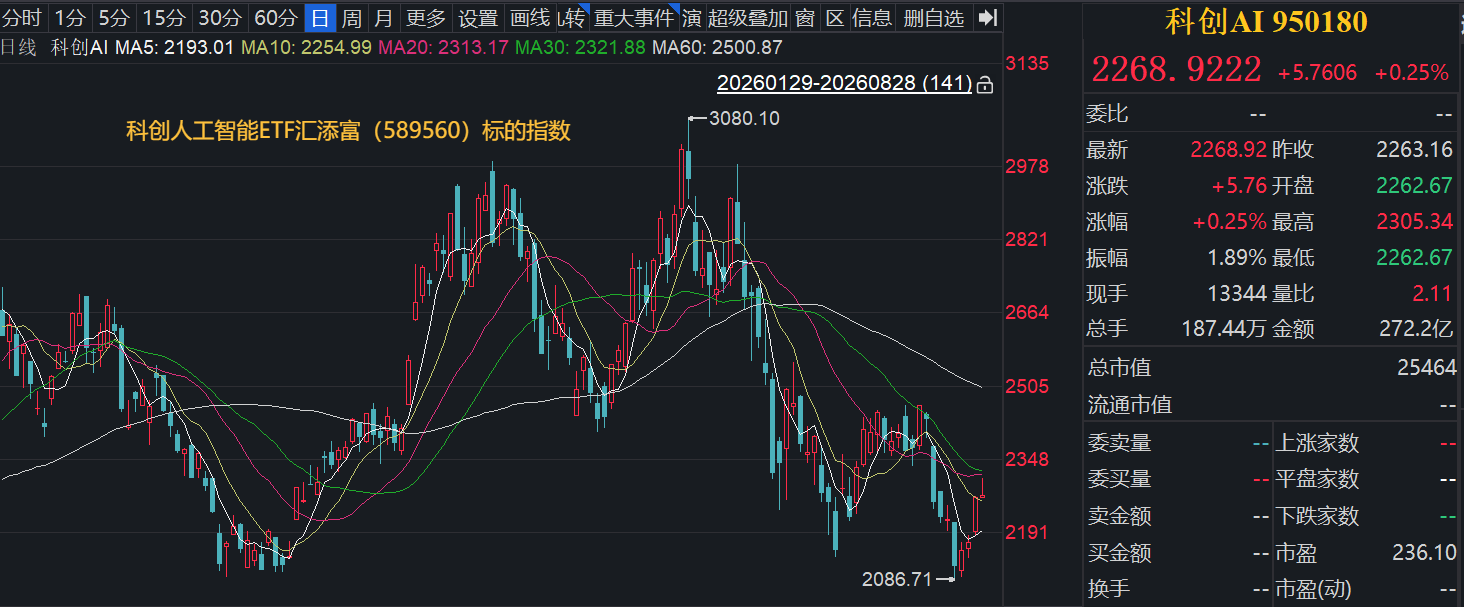Click the 科创人工智能ETF汇添富 annotation text
1464x607 pixels.
348,131
